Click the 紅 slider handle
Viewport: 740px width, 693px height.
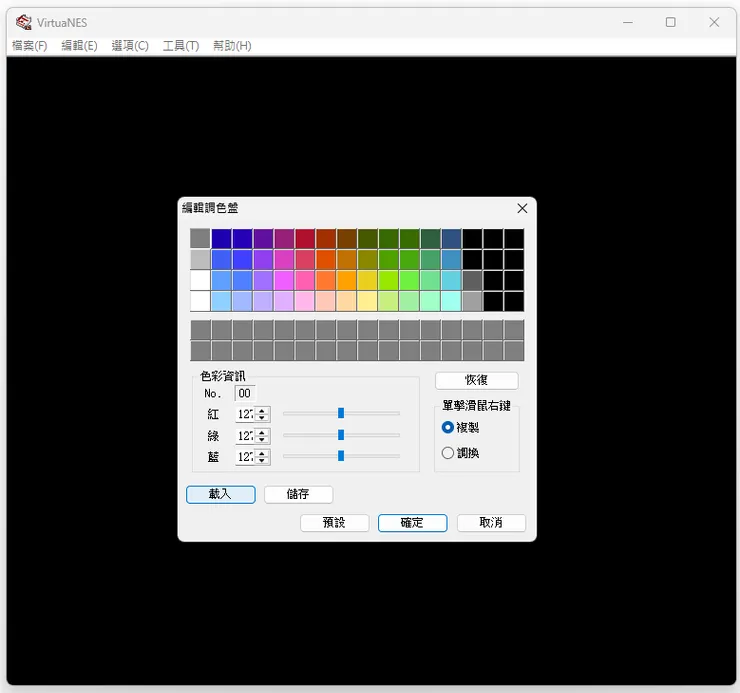tap(341, 413)
